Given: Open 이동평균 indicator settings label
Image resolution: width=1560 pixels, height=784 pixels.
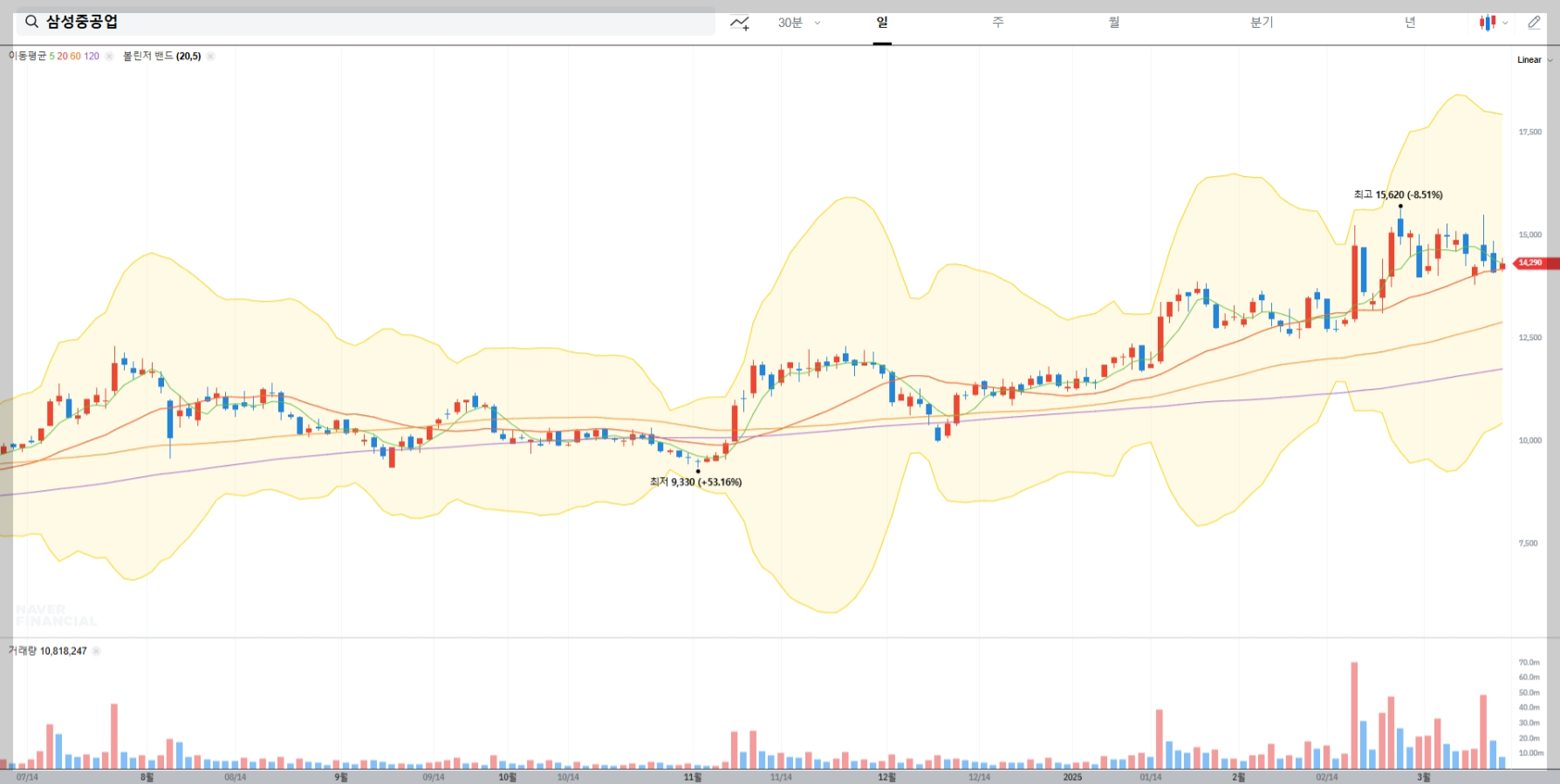Looking at the screenshot, I should pos(27,56).
